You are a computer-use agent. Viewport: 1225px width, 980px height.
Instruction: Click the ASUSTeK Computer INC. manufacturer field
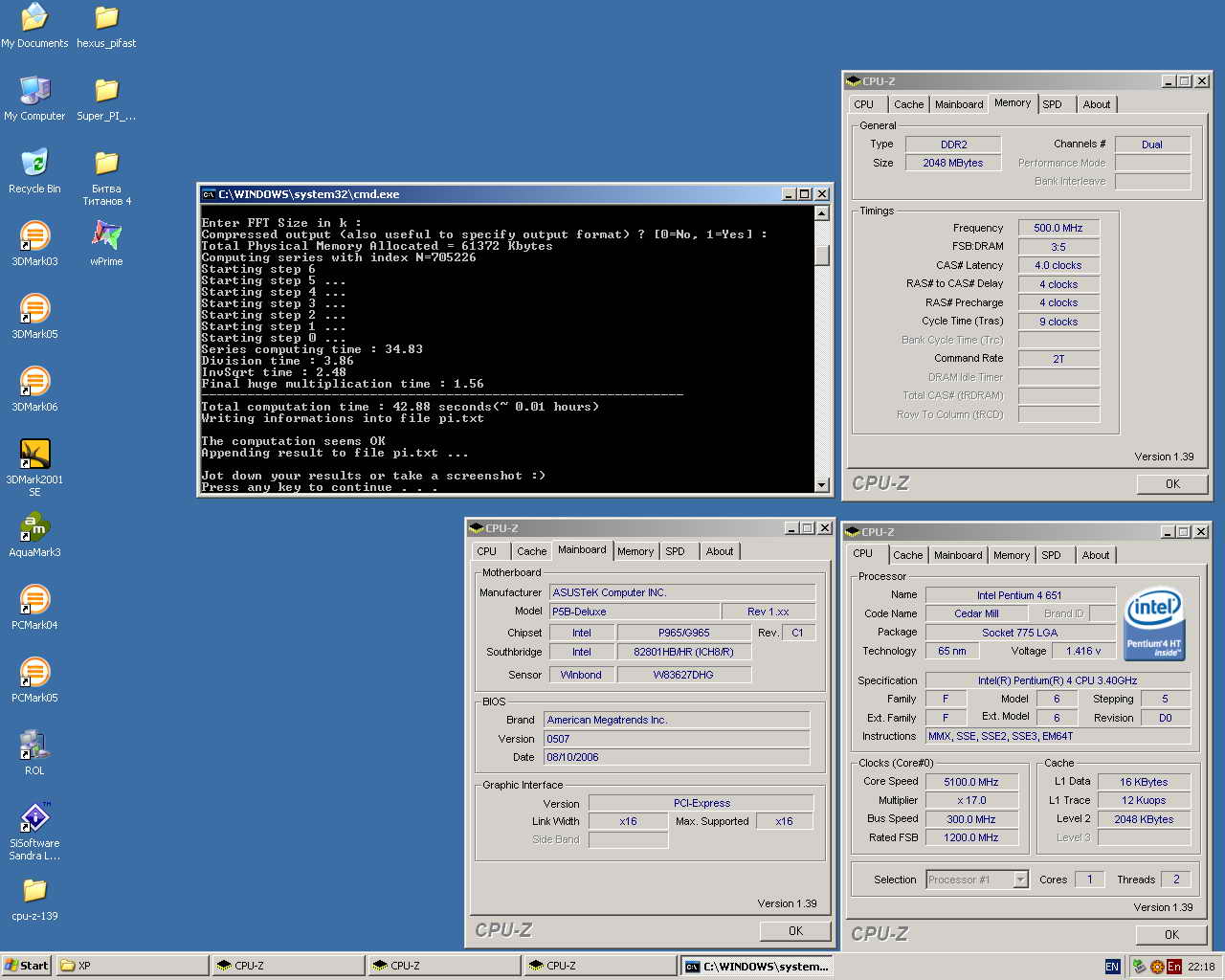point(682,592)
